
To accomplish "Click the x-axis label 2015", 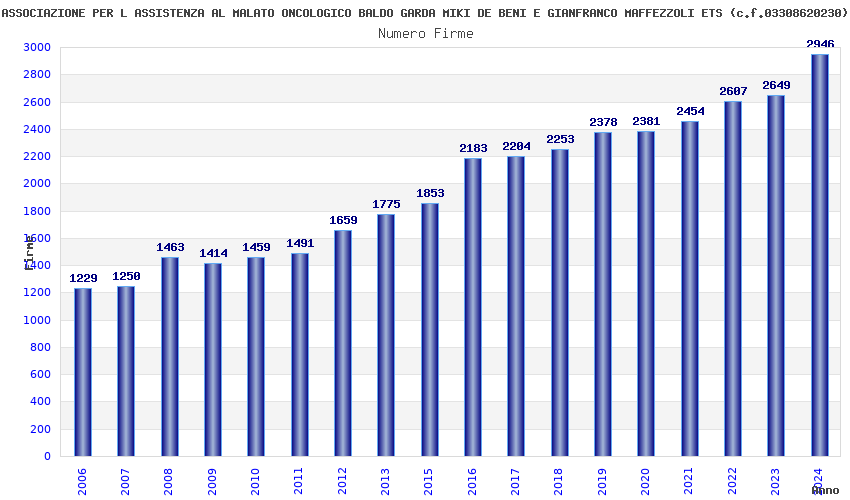I will [x=429, y=482].
